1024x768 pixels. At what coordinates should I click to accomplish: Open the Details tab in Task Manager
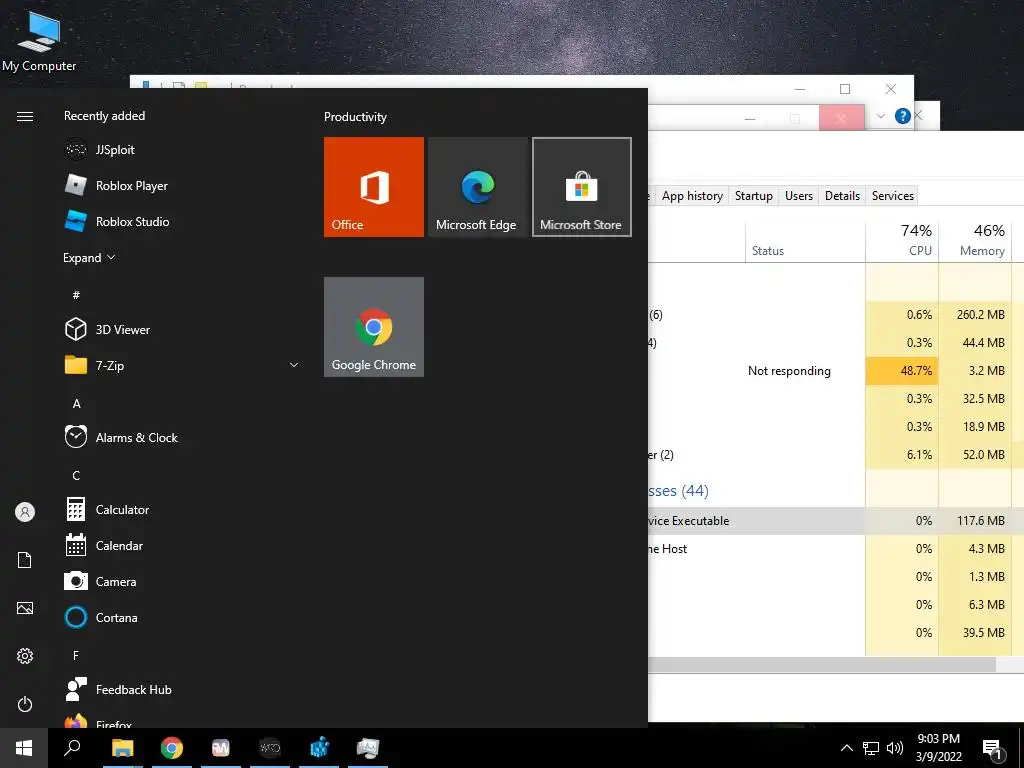coord(842,196)
